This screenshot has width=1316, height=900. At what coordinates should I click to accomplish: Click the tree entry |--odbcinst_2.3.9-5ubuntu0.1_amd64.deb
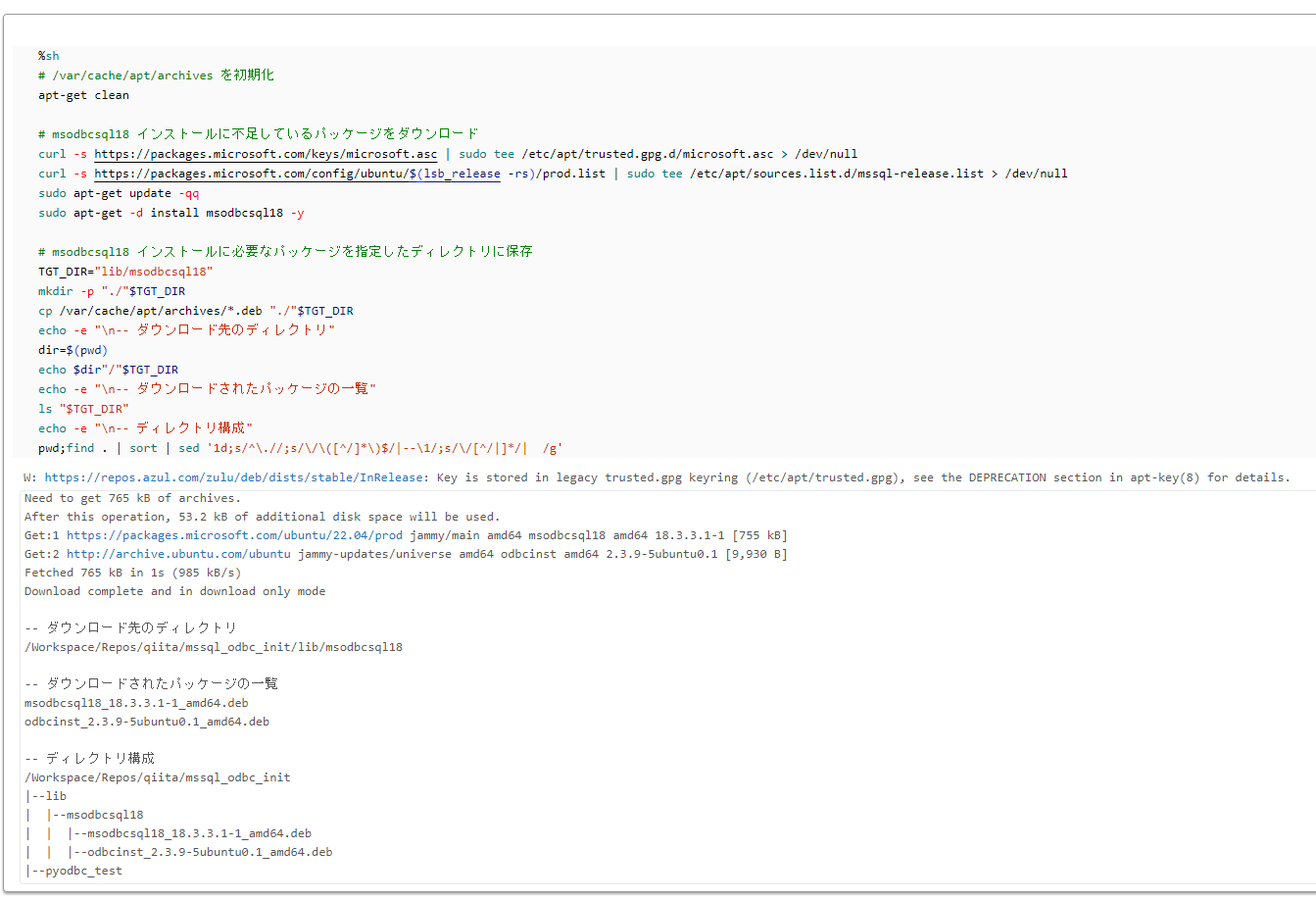(200, 852)
